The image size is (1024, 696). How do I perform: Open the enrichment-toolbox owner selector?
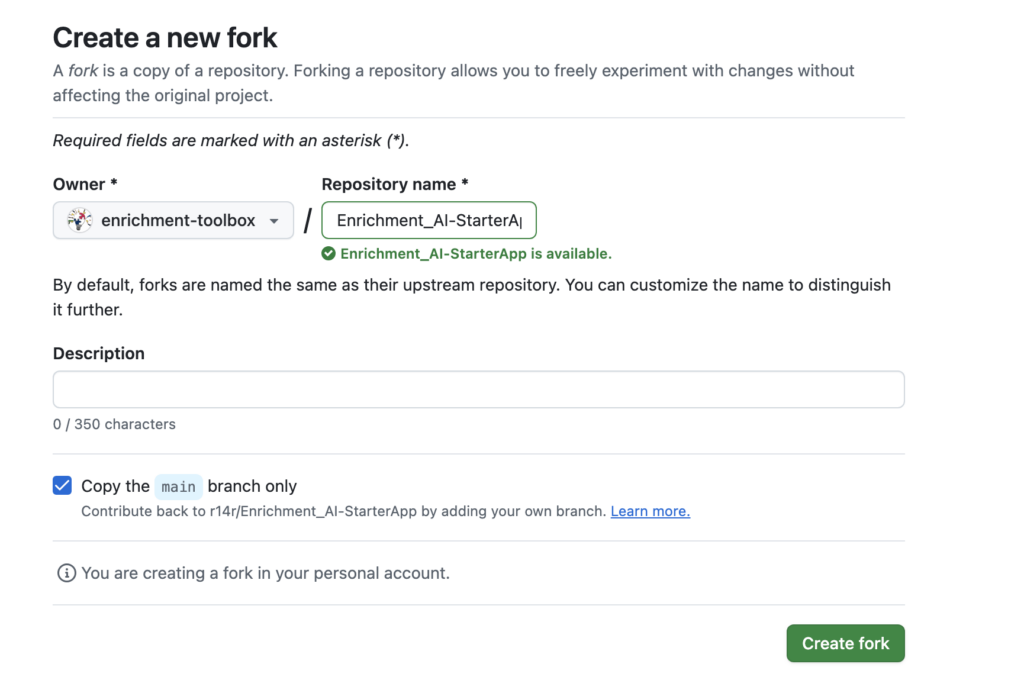(173, 220)
